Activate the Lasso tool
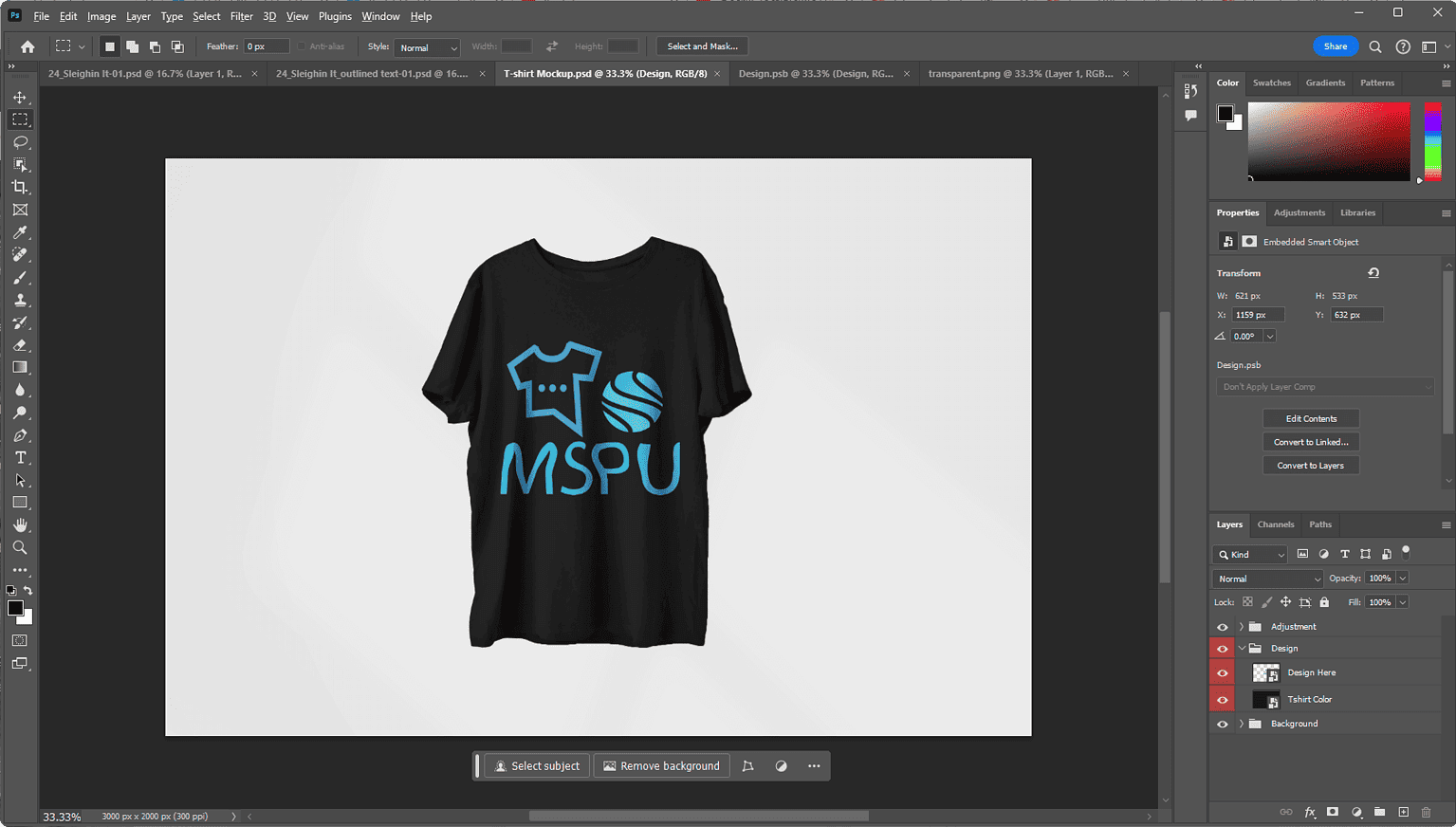 coord(20,141)
